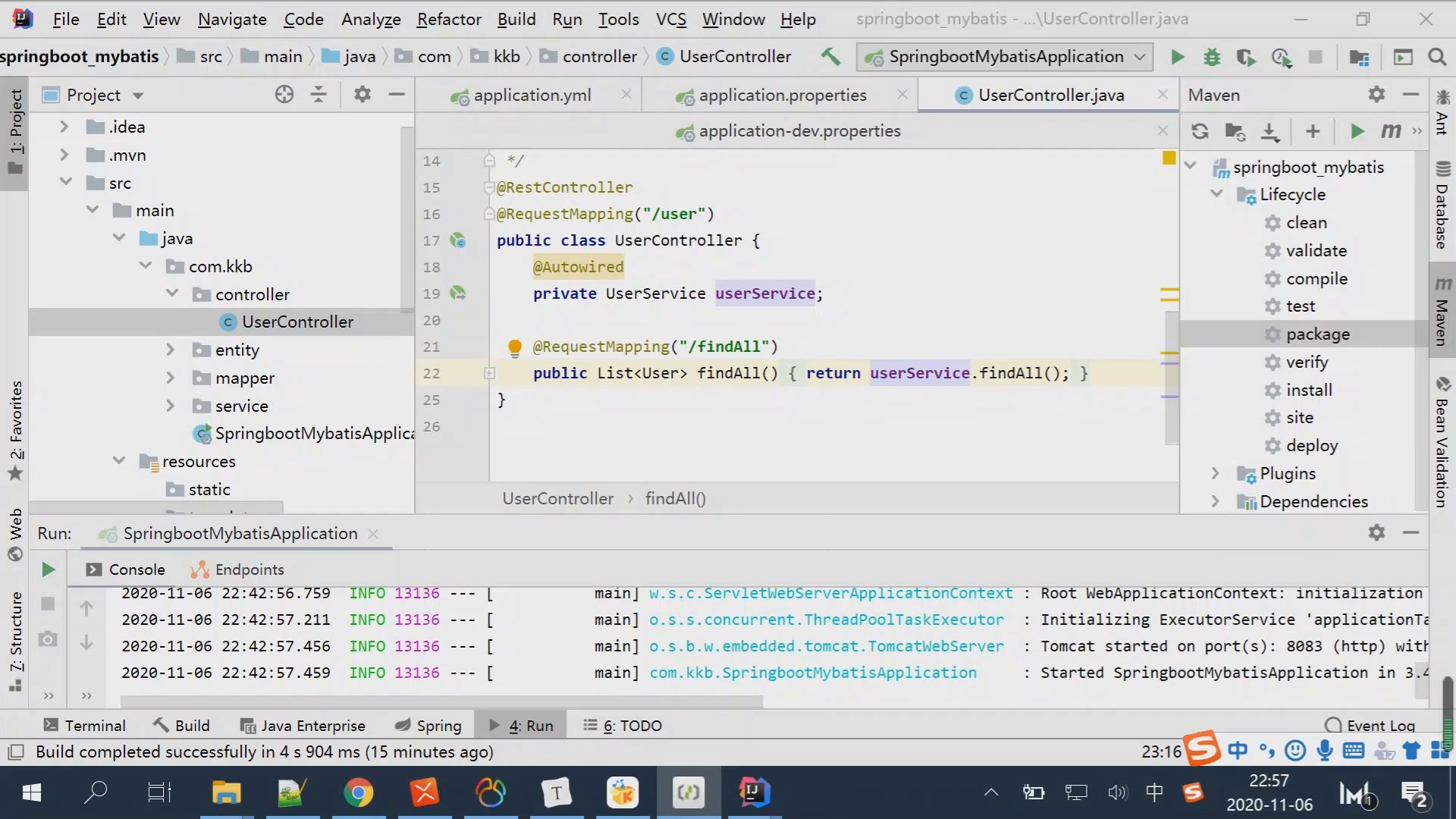Click the Endpoints tab in Run panel
The image size is (1456, 819).
pyautogui.click(x=250, y=569)
